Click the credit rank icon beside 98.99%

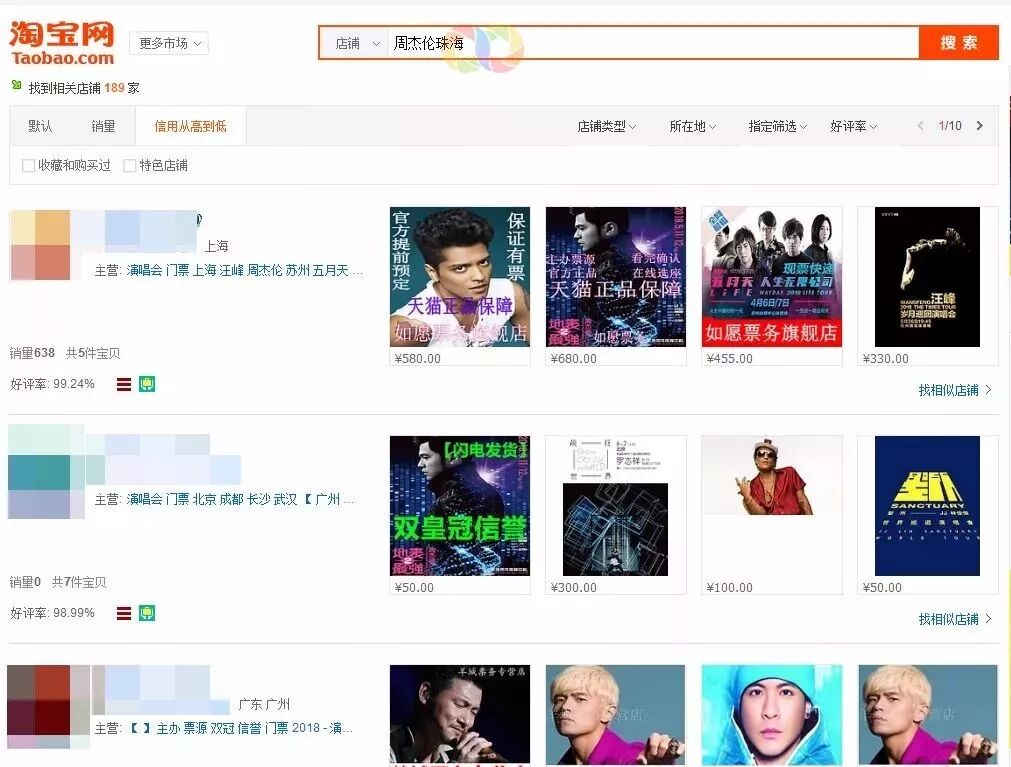(x=124, y=613)
